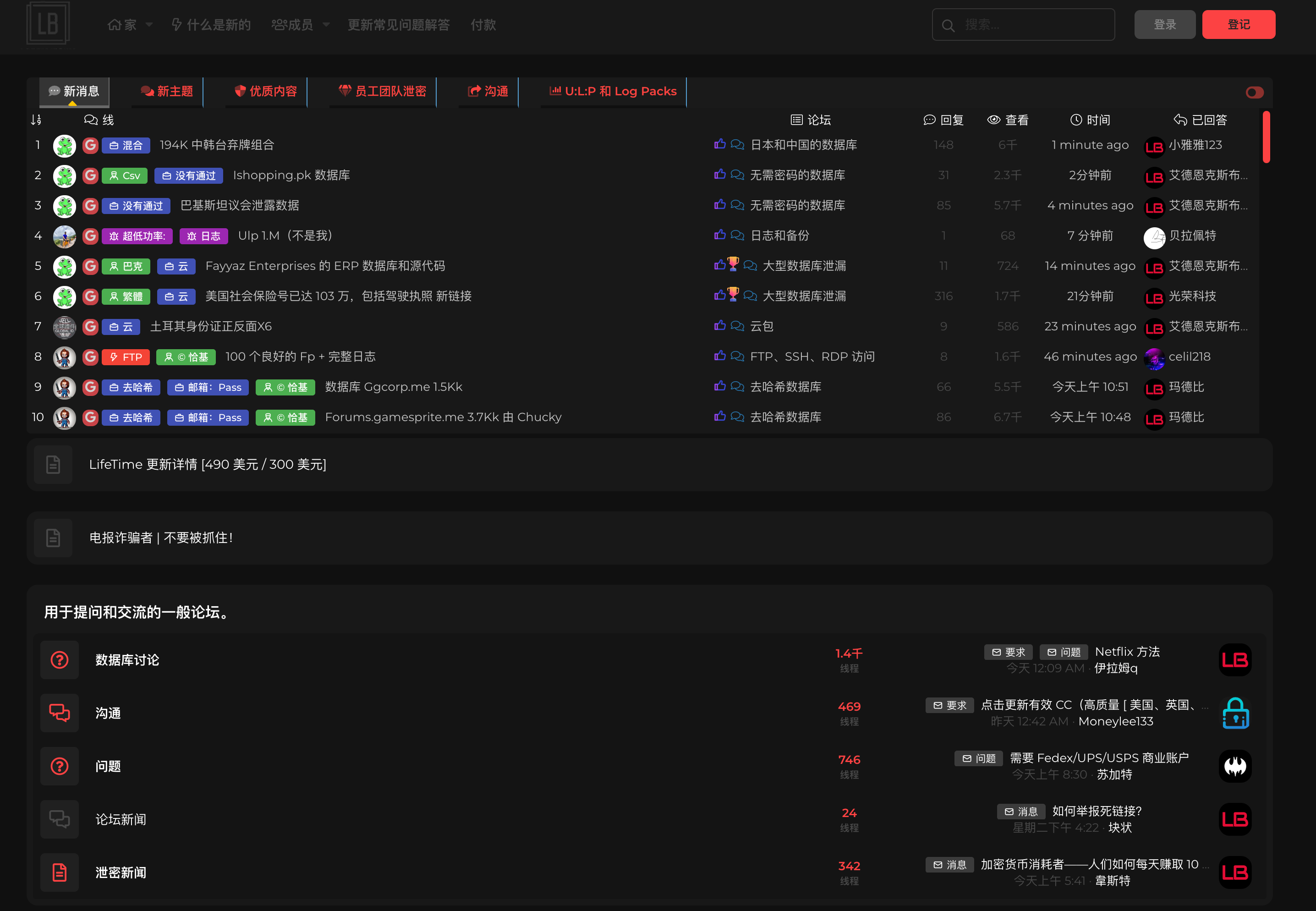Open thread Ishopping.pk 数据库

pos(291,175)
